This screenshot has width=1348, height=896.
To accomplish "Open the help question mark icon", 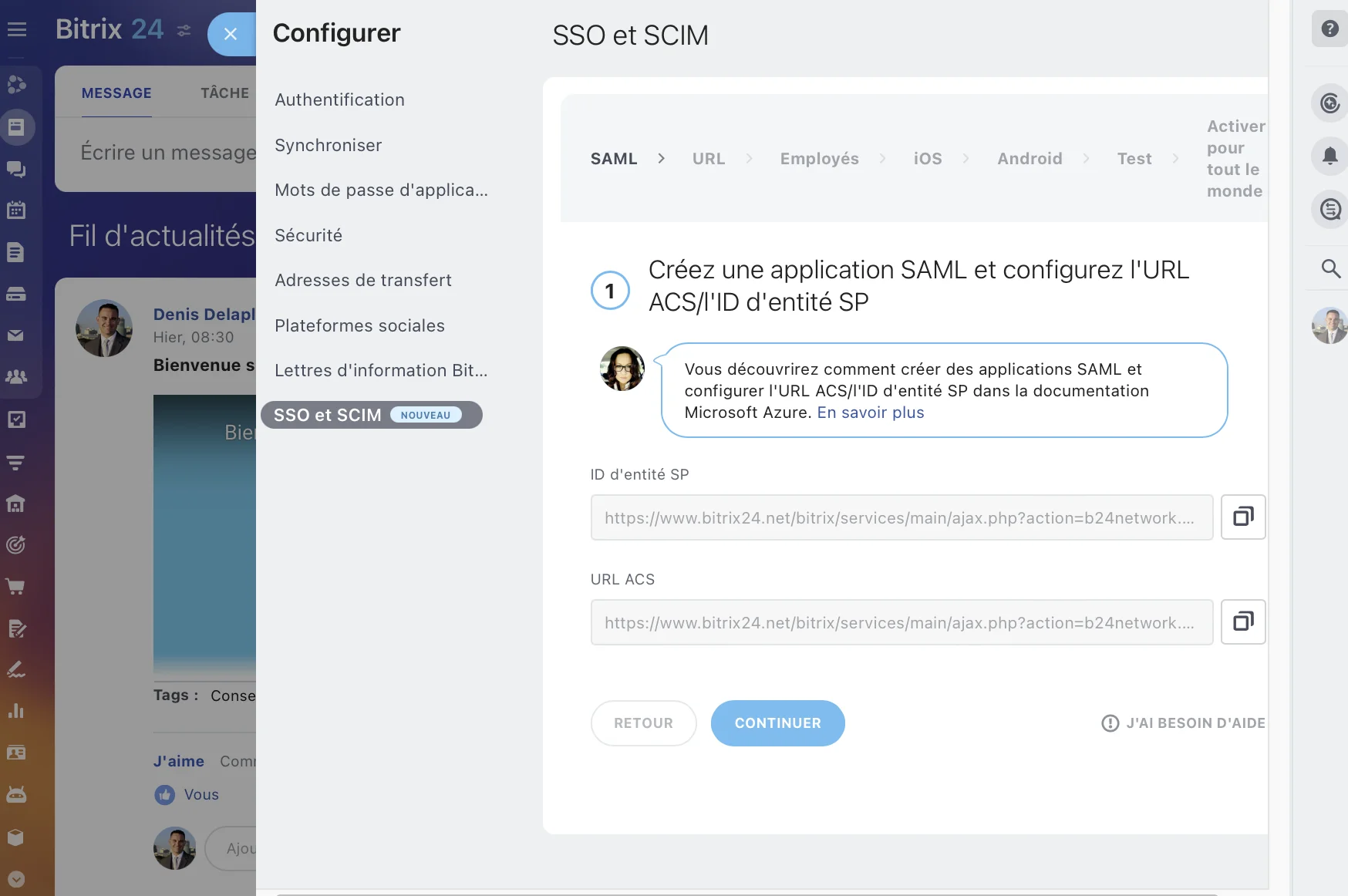I will pyautogui.click(x=1329, y=29).
